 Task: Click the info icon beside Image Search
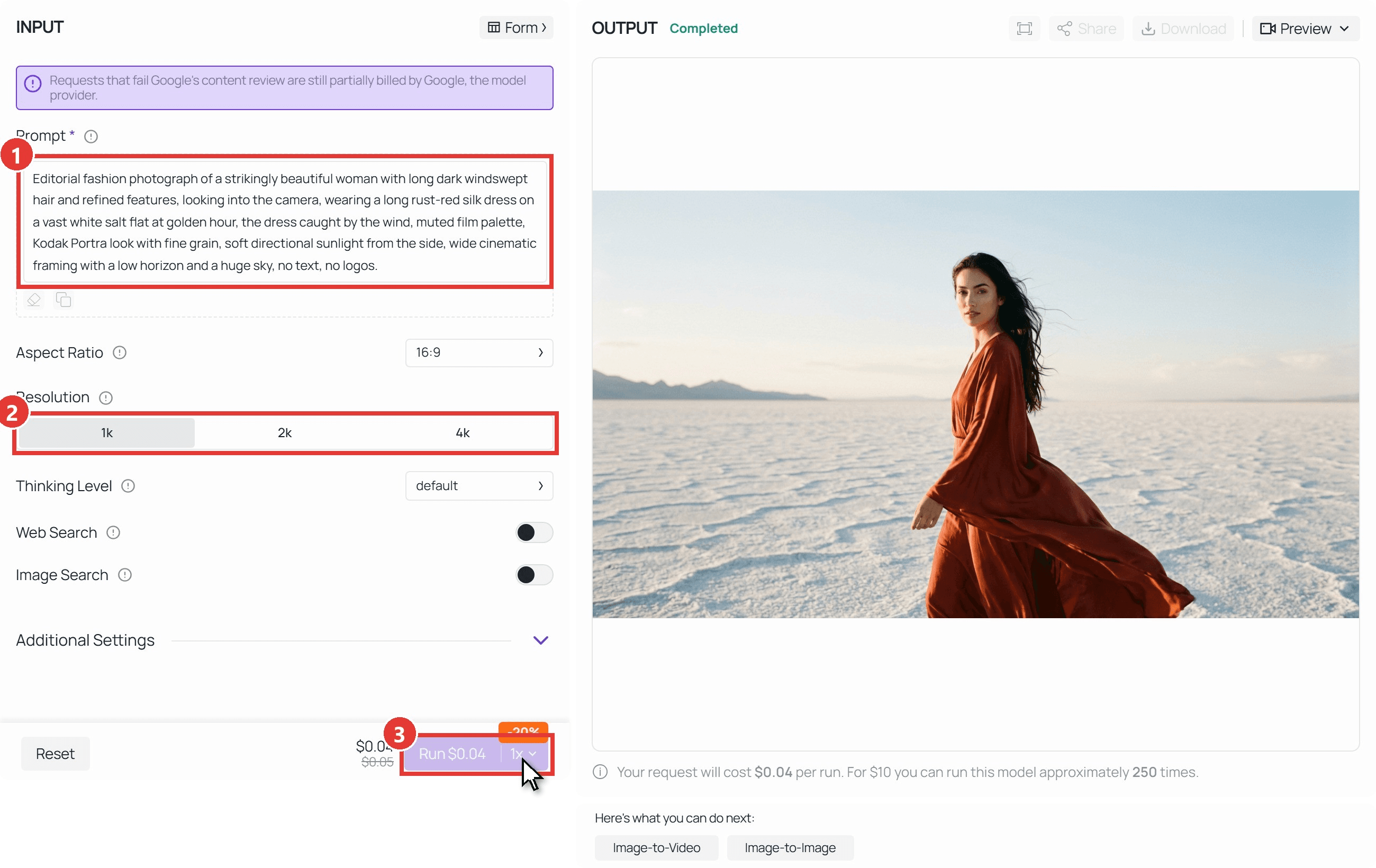pyautogui.click(x=124, y=575)
